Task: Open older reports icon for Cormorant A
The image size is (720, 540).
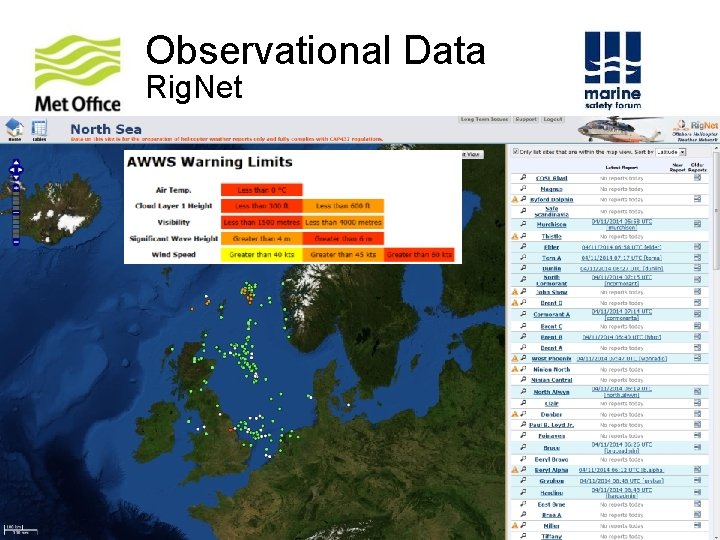Action: [x=698, y=314]
